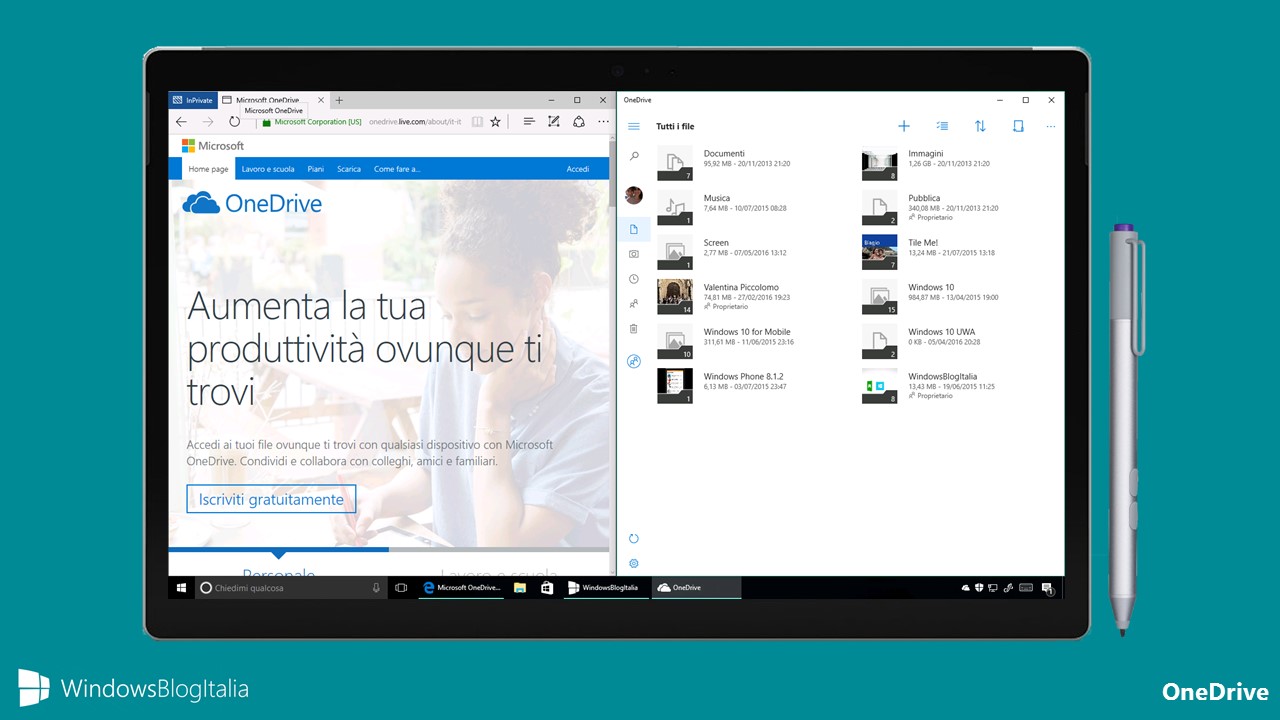This screenshot has height=720, width=1280.
Task: Click the circled people icon in sidebar
Action: click(x=633, y=361)
